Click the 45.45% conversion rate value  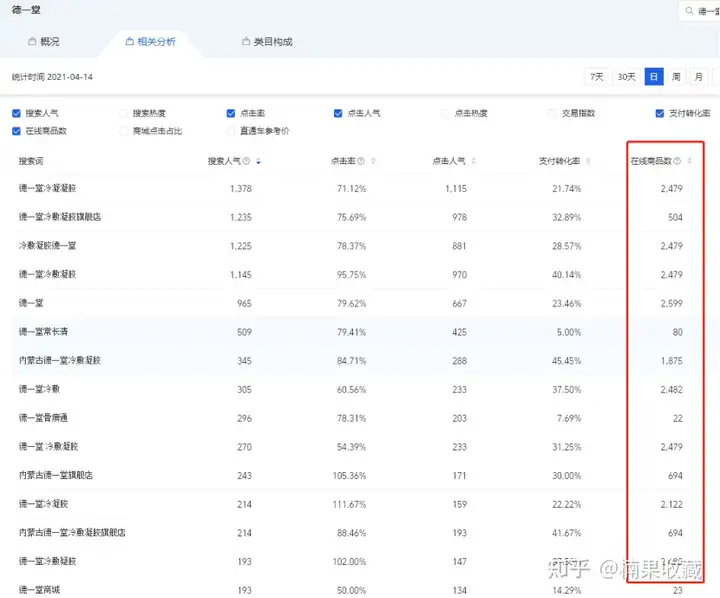tap(567, 361)
